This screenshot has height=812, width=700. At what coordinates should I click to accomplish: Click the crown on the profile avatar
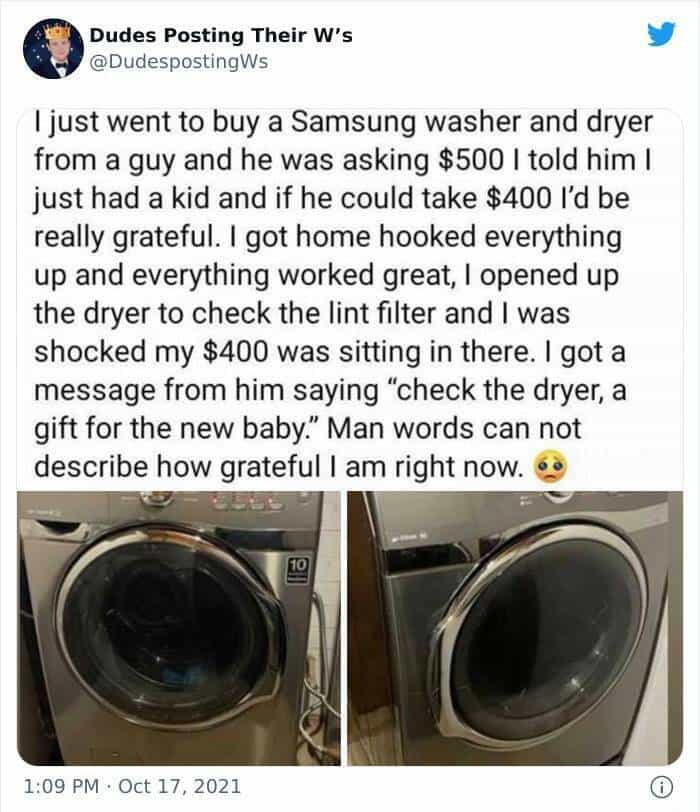click(56, 32)
